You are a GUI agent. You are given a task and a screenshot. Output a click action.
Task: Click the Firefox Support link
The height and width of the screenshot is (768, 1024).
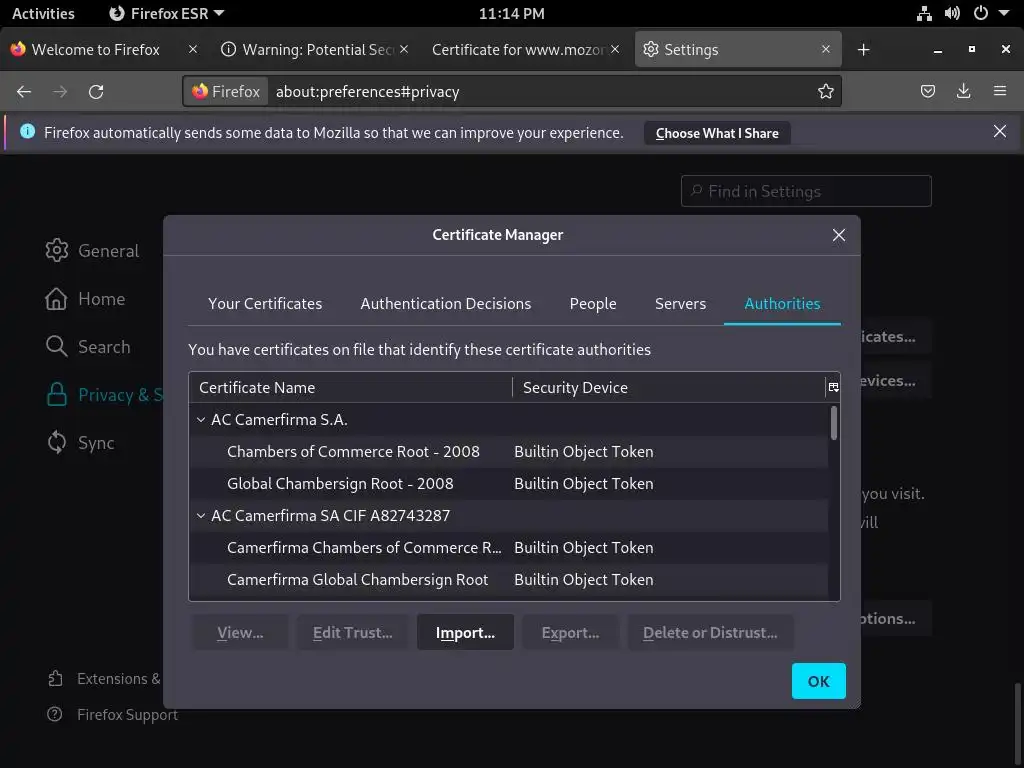127,714
